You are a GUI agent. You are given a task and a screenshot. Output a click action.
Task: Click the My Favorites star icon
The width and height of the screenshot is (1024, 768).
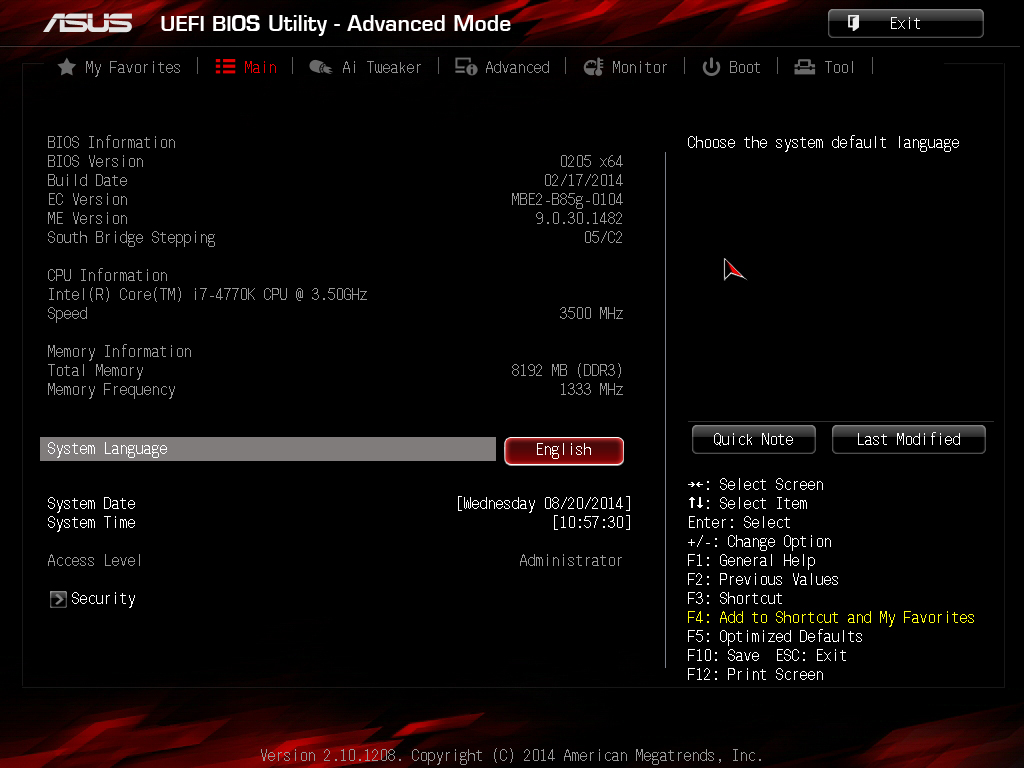pos(67,67)
